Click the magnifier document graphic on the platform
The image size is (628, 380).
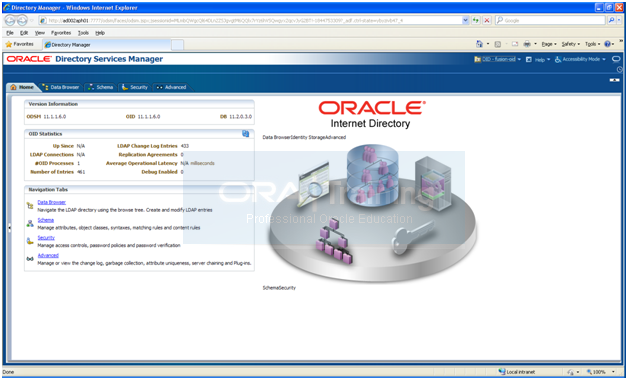[313, 184]
